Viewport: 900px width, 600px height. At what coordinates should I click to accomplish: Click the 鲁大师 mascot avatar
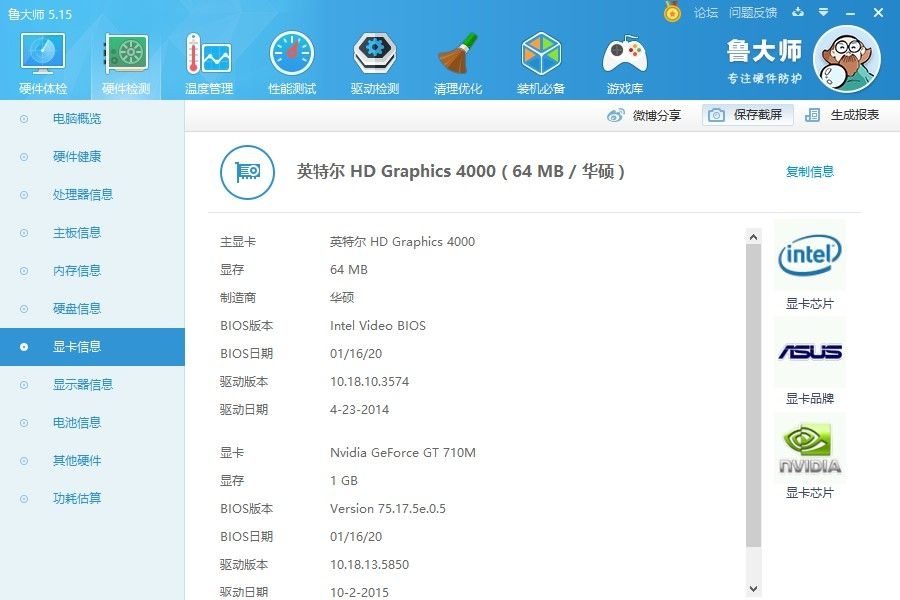click(x=847, y=59)
